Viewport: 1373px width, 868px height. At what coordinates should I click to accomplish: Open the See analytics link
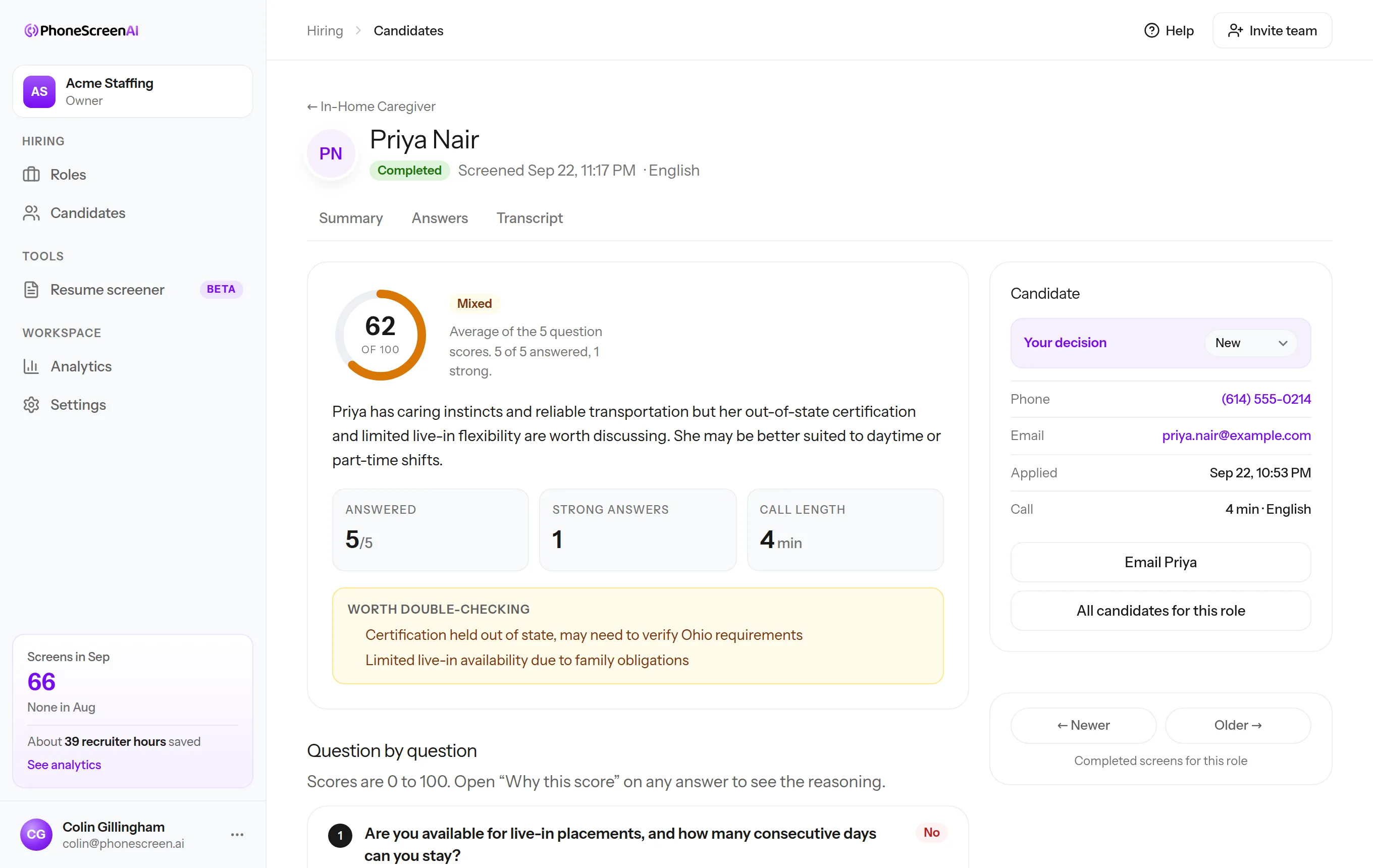point(64,765)
